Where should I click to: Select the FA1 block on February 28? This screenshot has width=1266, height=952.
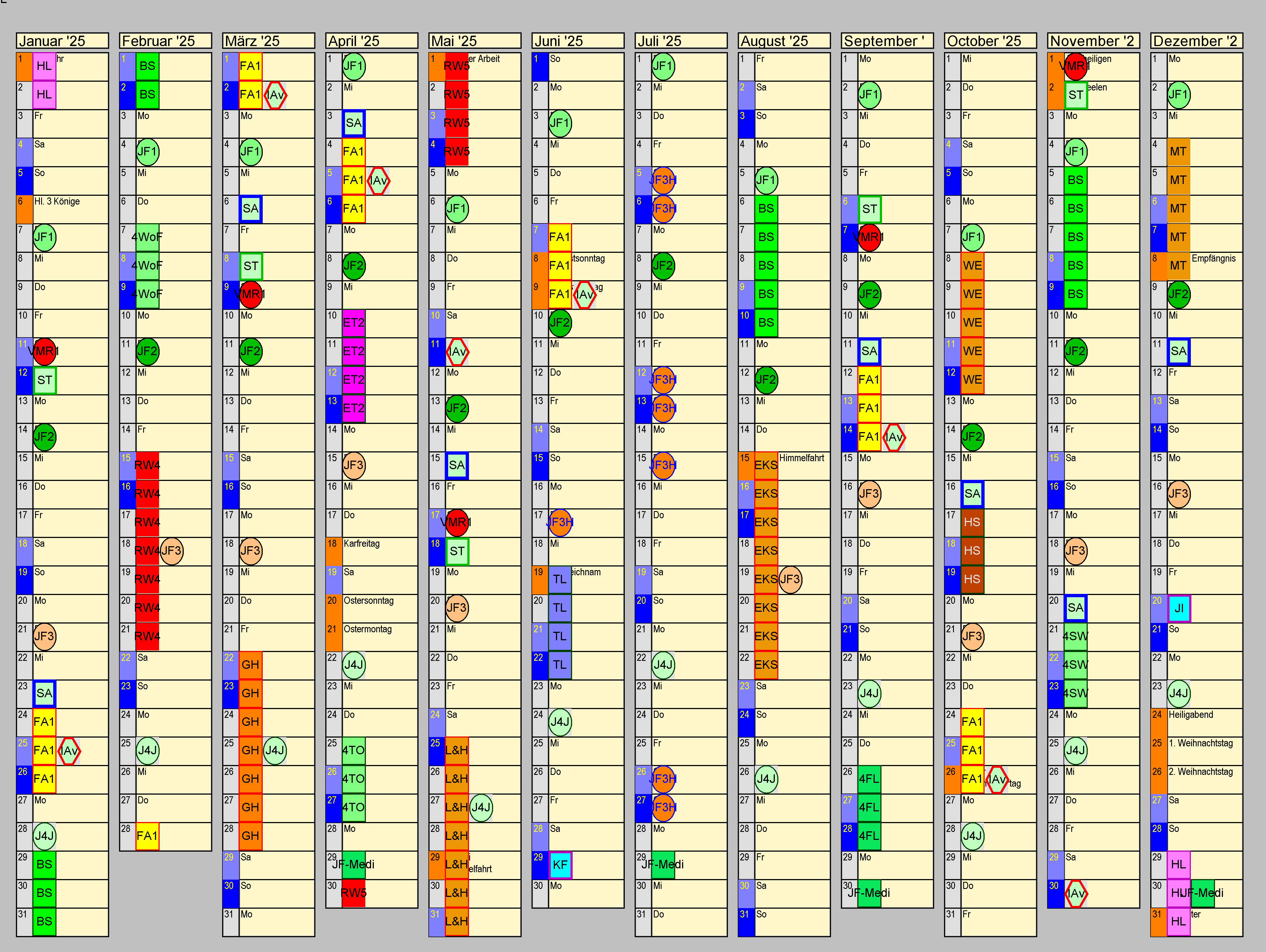[x=148, y=837]
